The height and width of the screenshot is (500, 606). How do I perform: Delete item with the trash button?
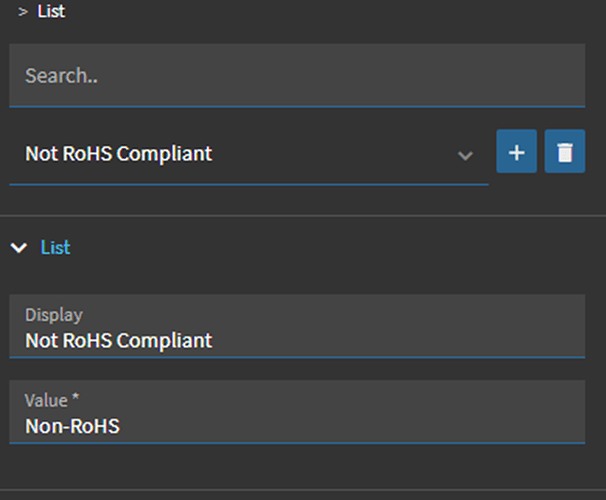565,151
